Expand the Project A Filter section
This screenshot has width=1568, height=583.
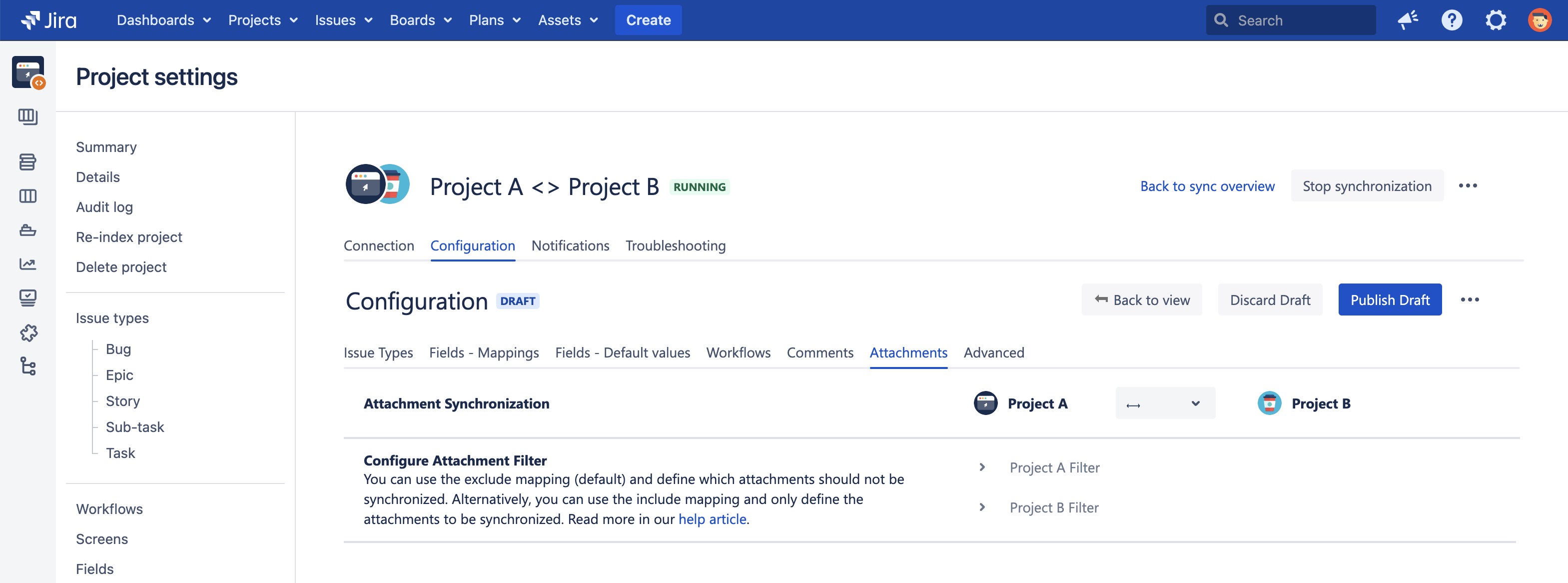pyautogui.click(x=982, y=467)
